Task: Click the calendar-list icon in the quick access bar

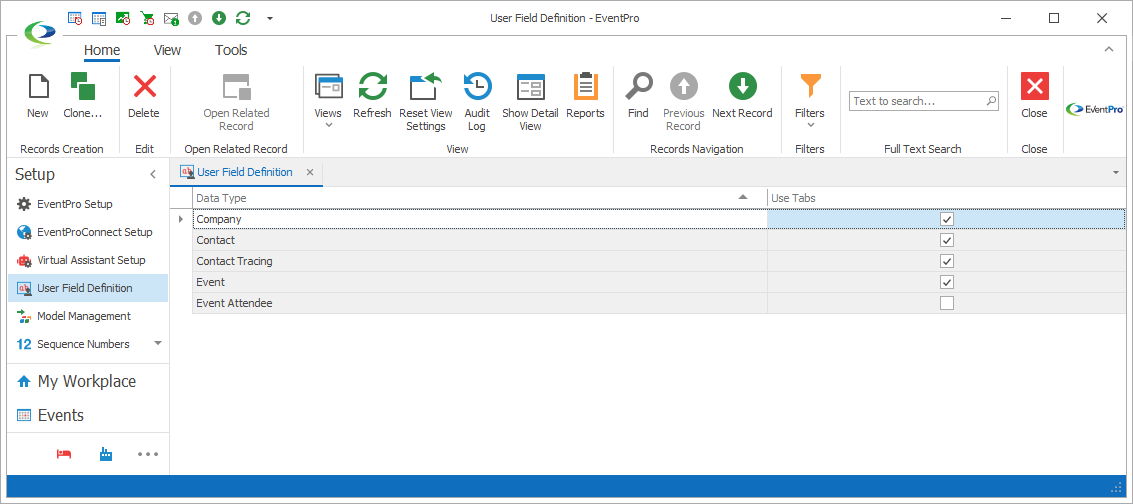Action: pos(99,19)
